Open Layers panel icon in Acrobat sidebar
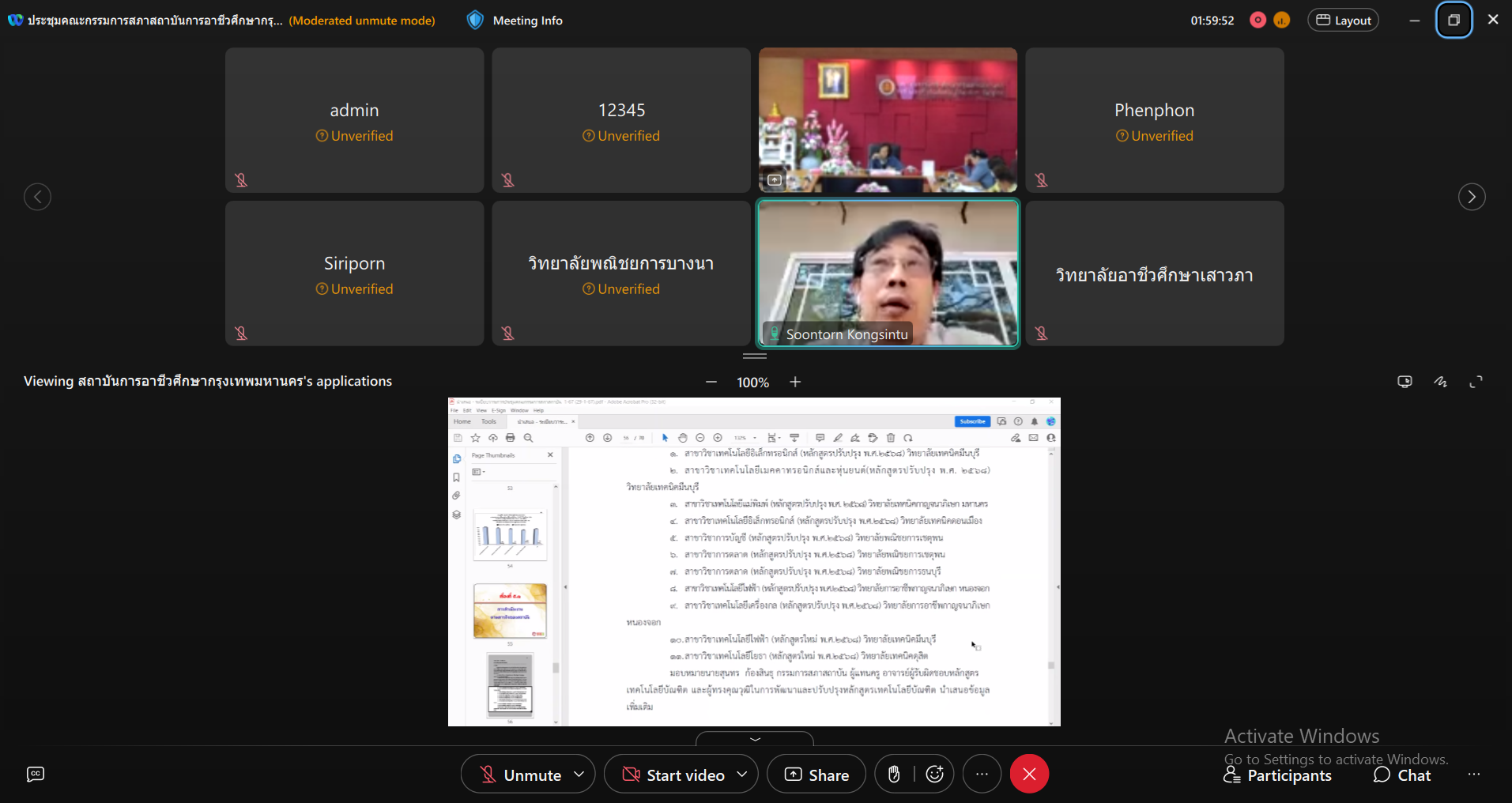 (x=456, y=515)
